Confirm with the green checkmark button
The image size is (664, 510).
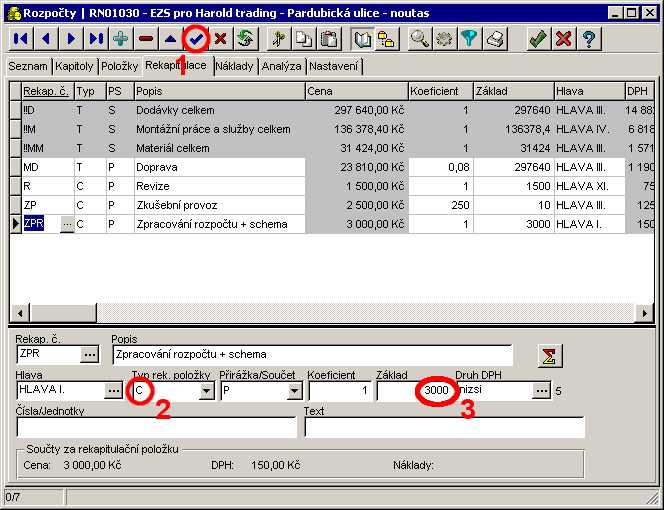pos(538,40)
